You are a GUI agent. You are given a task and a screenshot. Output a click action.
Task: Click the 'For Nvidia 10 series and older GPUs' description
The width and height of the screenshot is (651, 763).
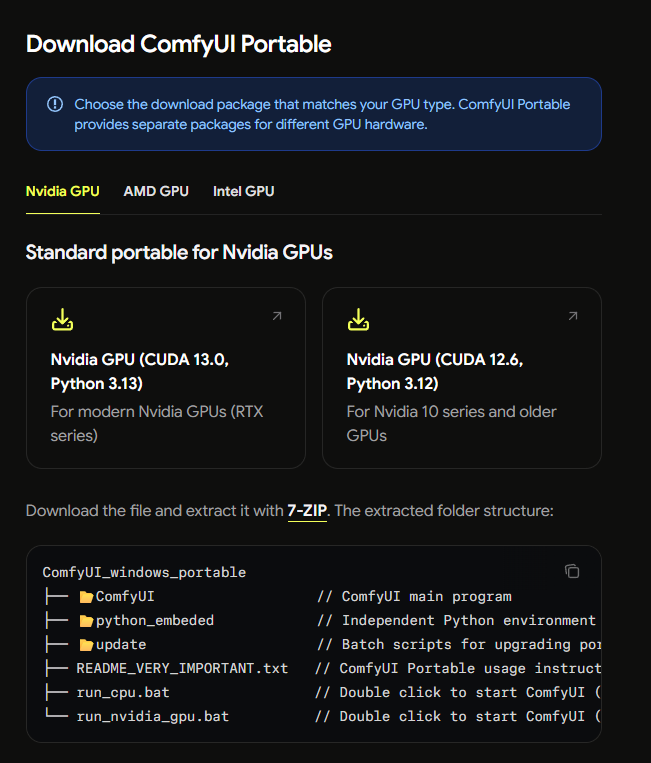452,423
